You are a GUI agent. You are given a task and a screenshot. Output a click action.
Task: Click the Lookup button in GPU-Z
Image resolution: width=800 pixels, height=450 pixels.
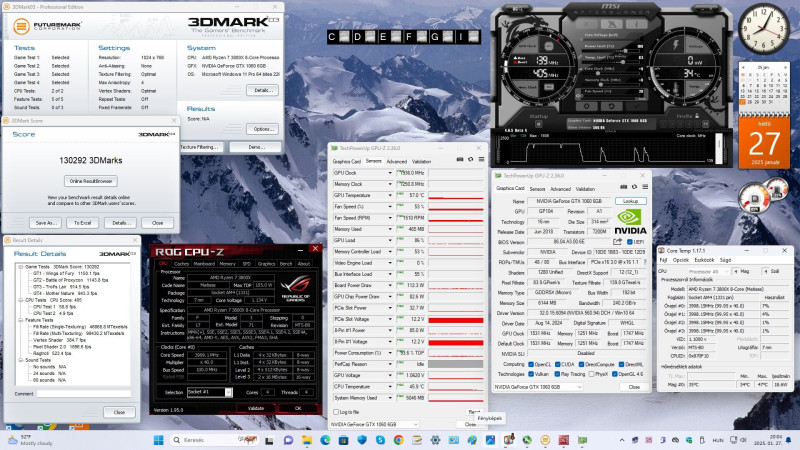tap(631, 201)
